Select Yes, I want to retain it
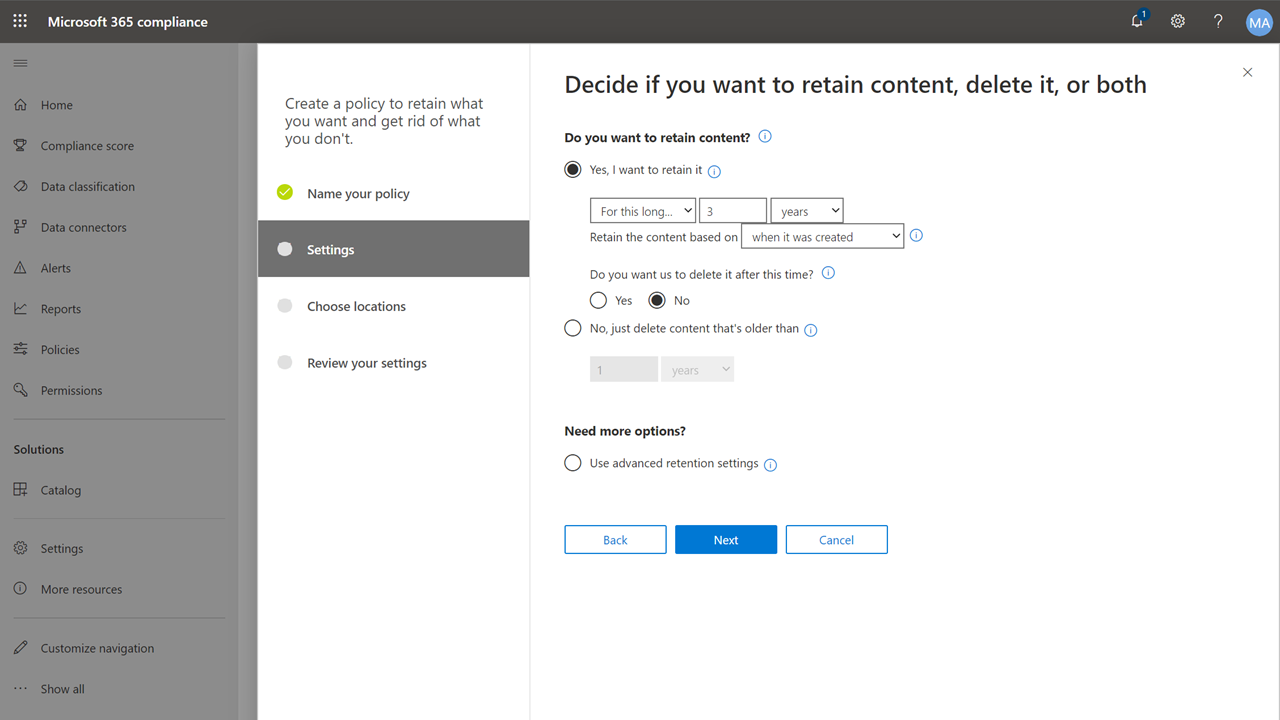Image resolution: width=1280 pixels, height=720 pixels. (573, 170)
